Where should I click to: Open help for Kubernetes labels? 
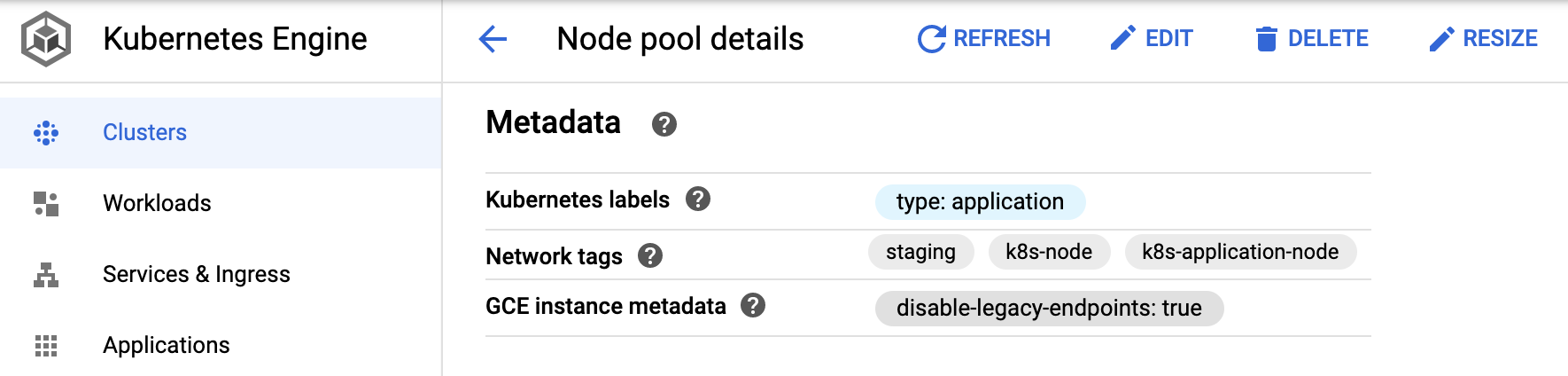click(x=698, y=200)
